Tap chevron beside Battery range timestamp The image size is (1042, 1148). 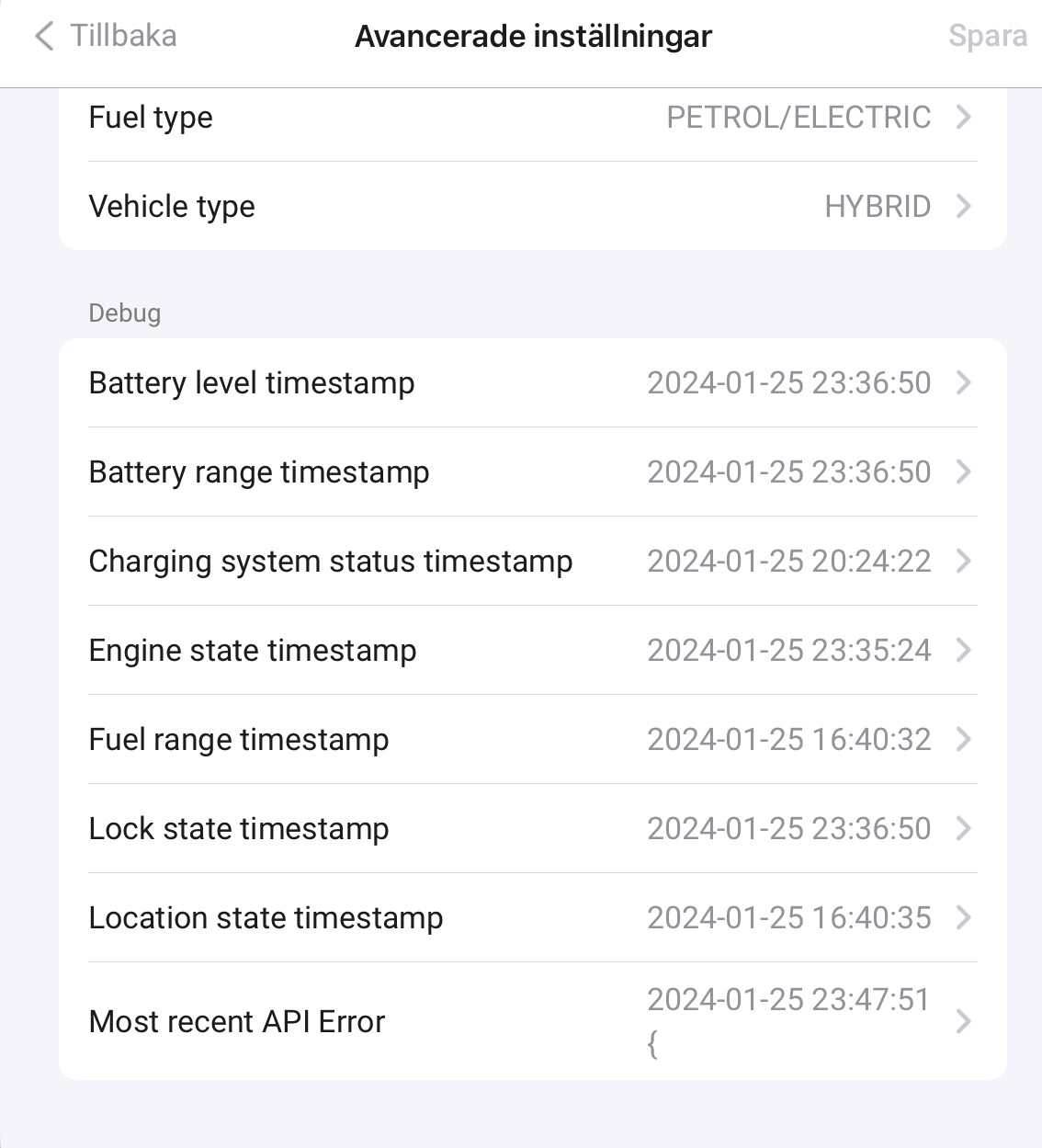click(963, 472)
